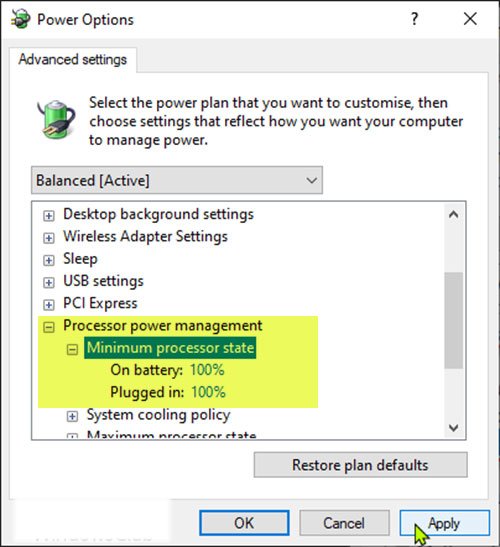Click the green battery plug icon
Viewport: 500px width, 547px height.
(56, 120)
